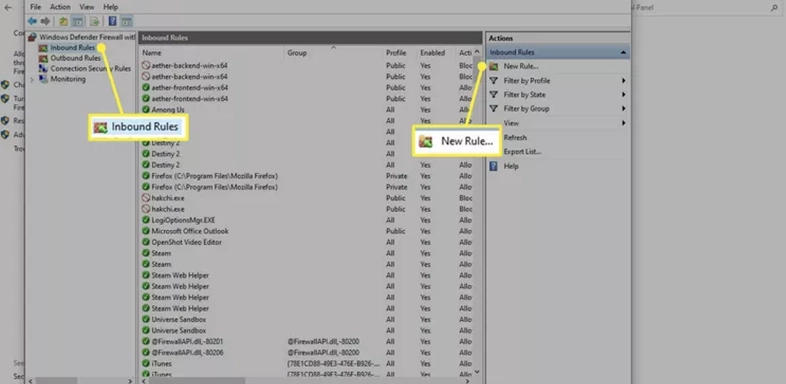This screenshot has width=786, height=384.
Task: Click the Outbound Rules icon in the tree
Action: coord(44,58)
